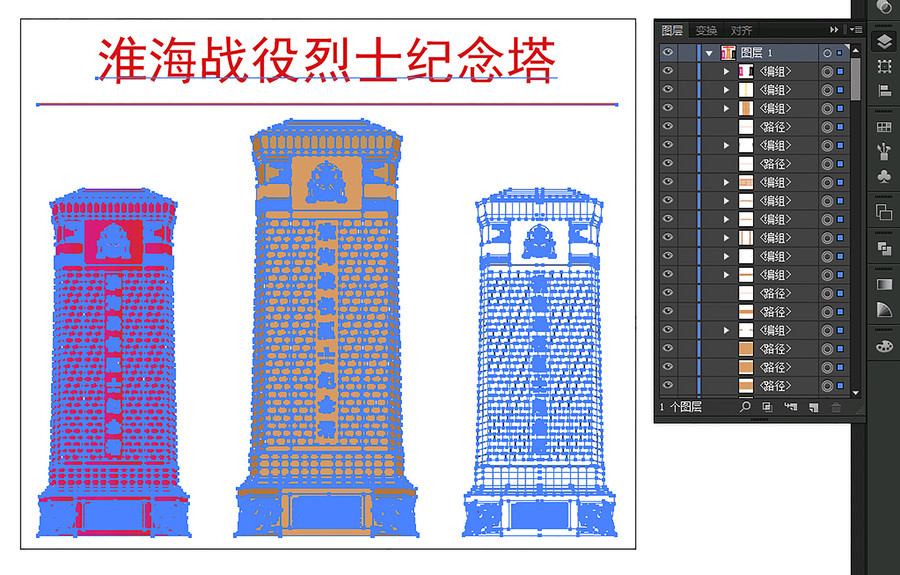Click the 1 个图层 status text
Screen dimensions: 900x575
pyautogui.click(x=681, y=407)
